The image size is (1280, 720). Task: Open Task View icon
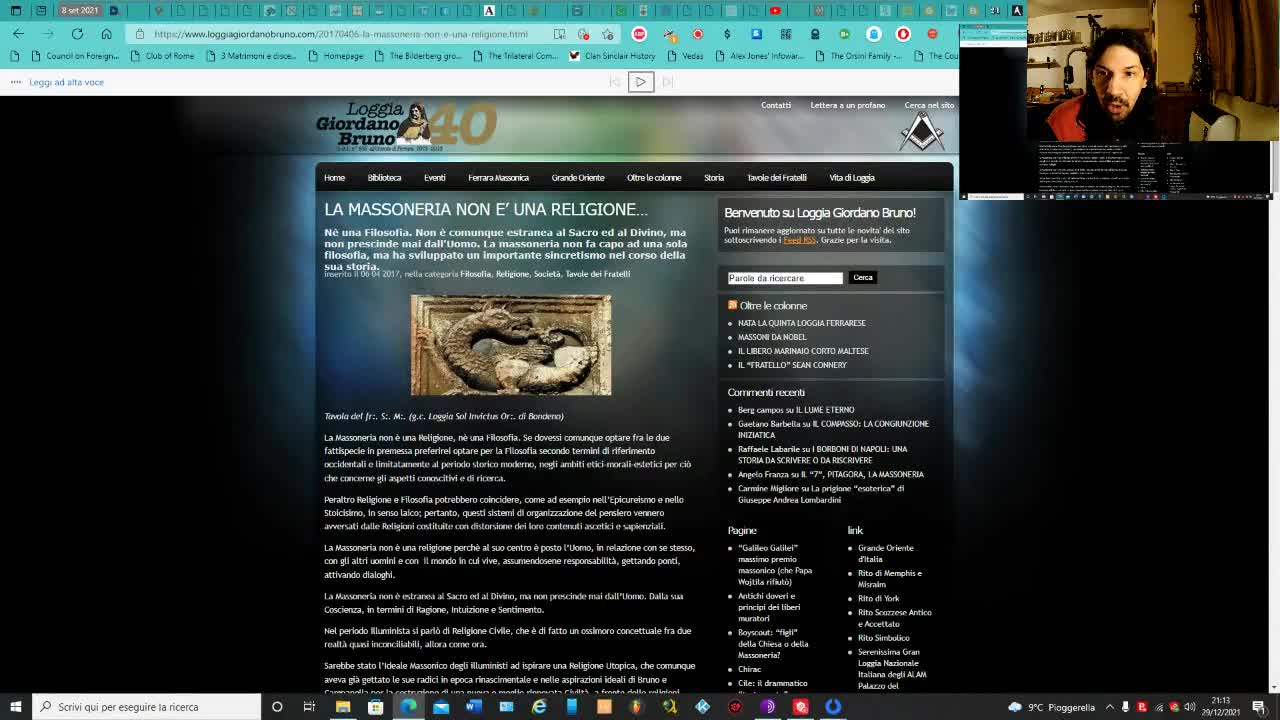(309, 707)
